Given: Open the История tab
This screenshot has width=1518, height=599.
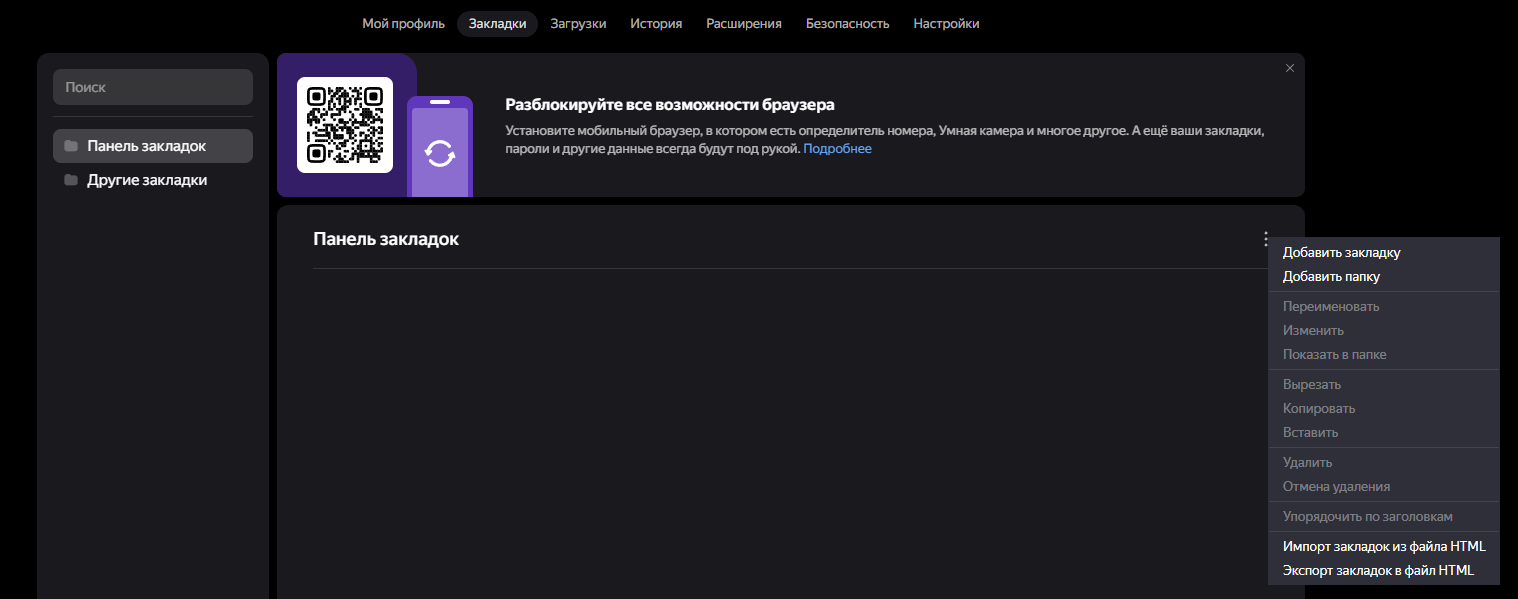Looking at the screenshot, I should [x=656, y=24].
